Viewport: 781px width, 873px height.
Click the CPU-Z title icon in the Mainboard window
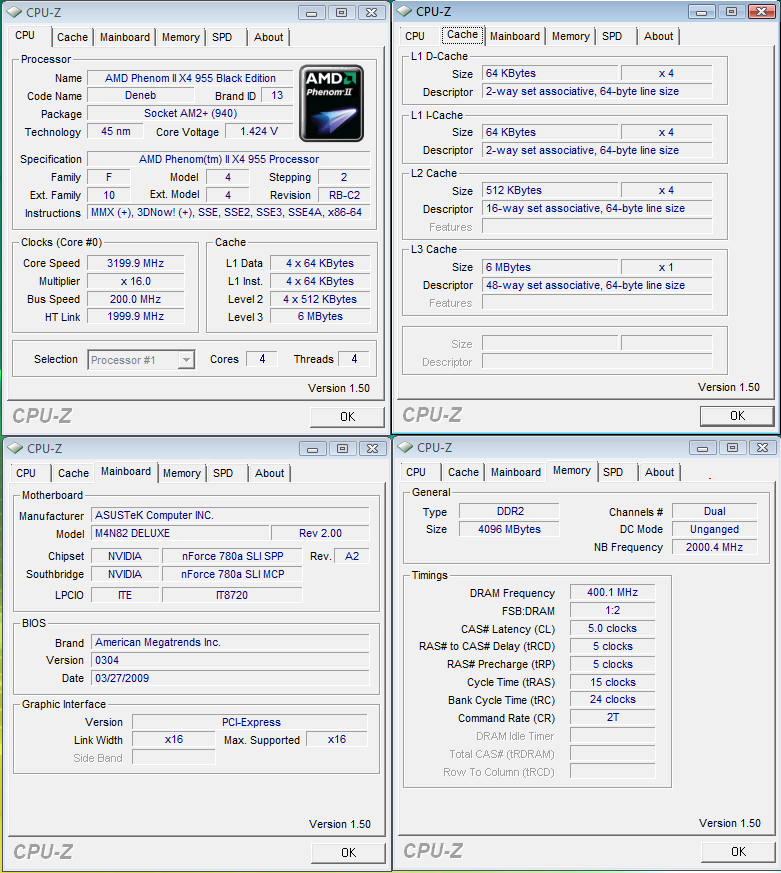(x=16, y=448)
